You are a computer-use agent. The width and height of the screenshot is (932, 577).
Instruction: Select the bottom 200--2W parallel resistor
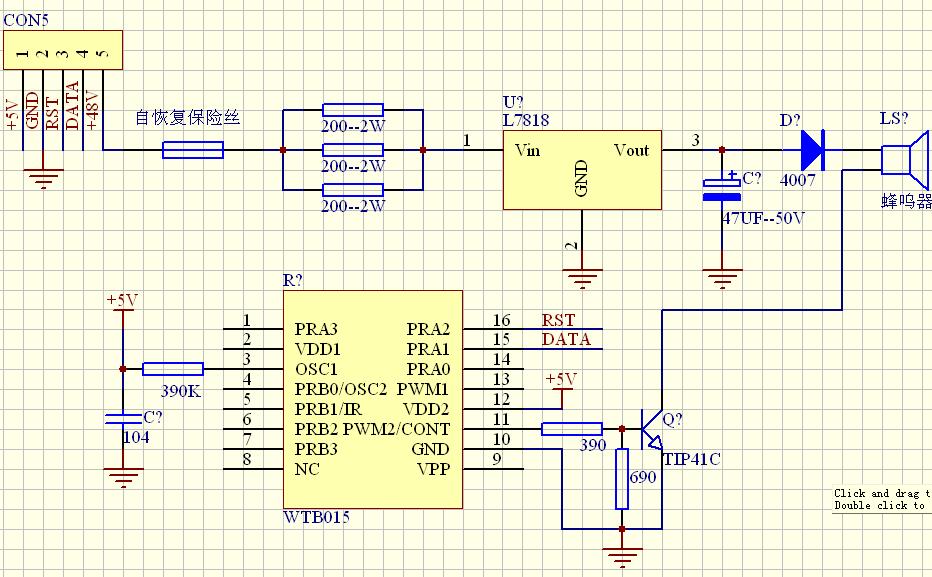352,190
